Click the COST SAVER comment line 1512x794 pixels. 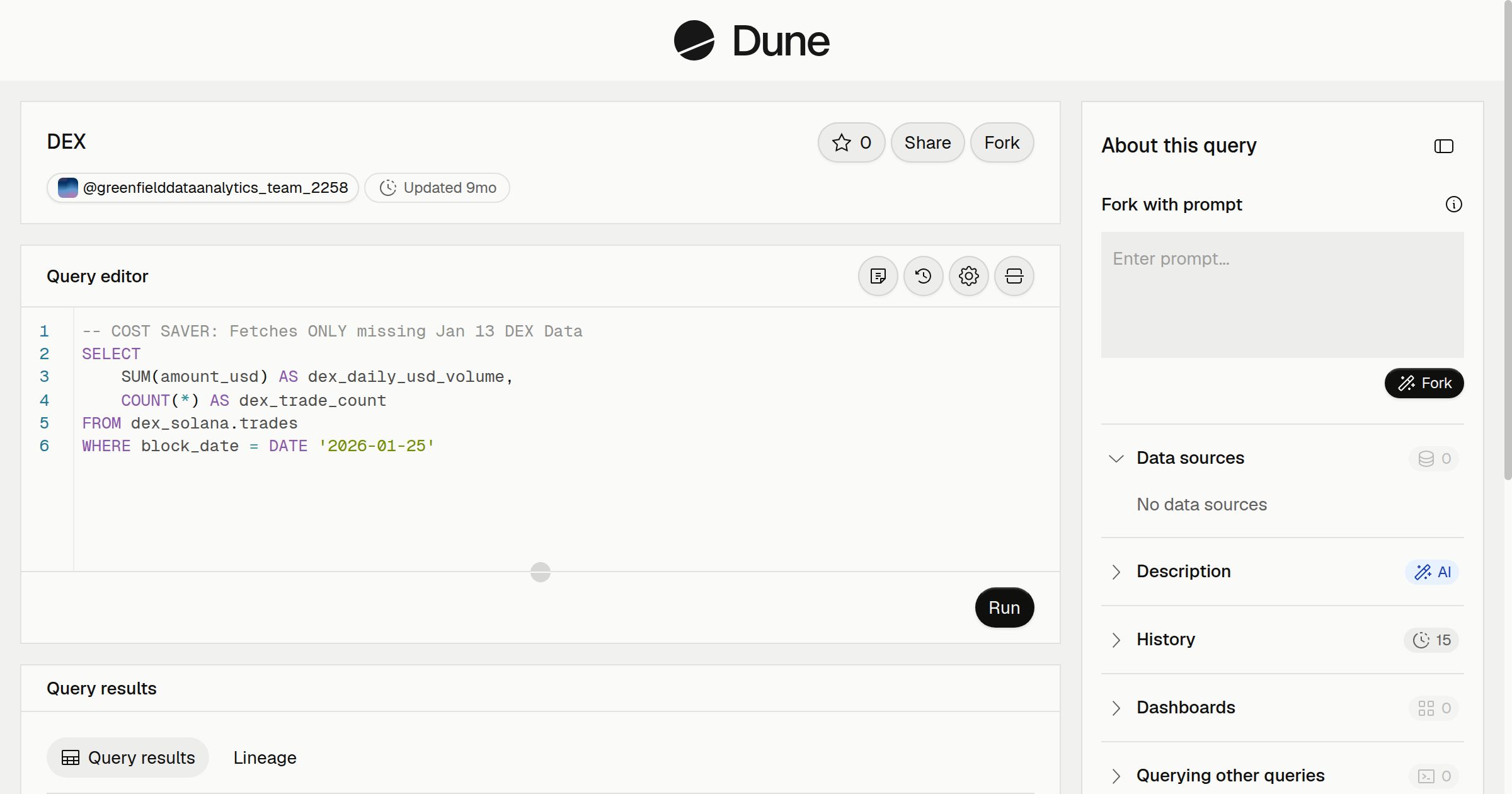pos(332,331)
